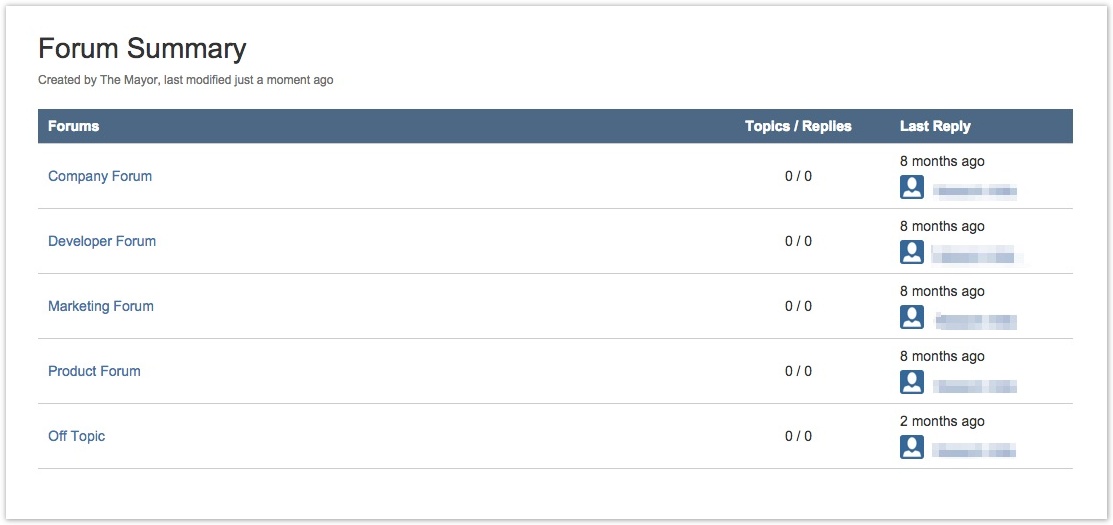The width and height of the screenshot is (1113, 525).
Task: Click the Forums column header
Action: point(74,126)
